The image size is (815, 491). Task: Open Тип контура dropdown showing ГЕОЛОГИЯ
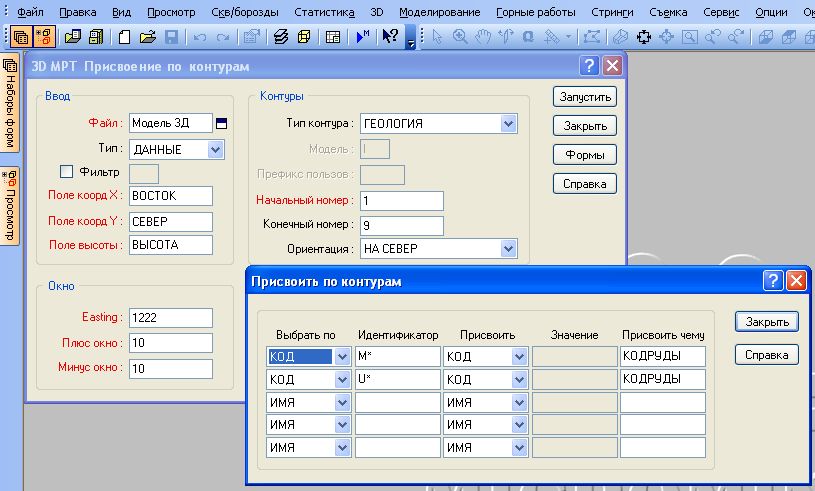coord(508,124)
